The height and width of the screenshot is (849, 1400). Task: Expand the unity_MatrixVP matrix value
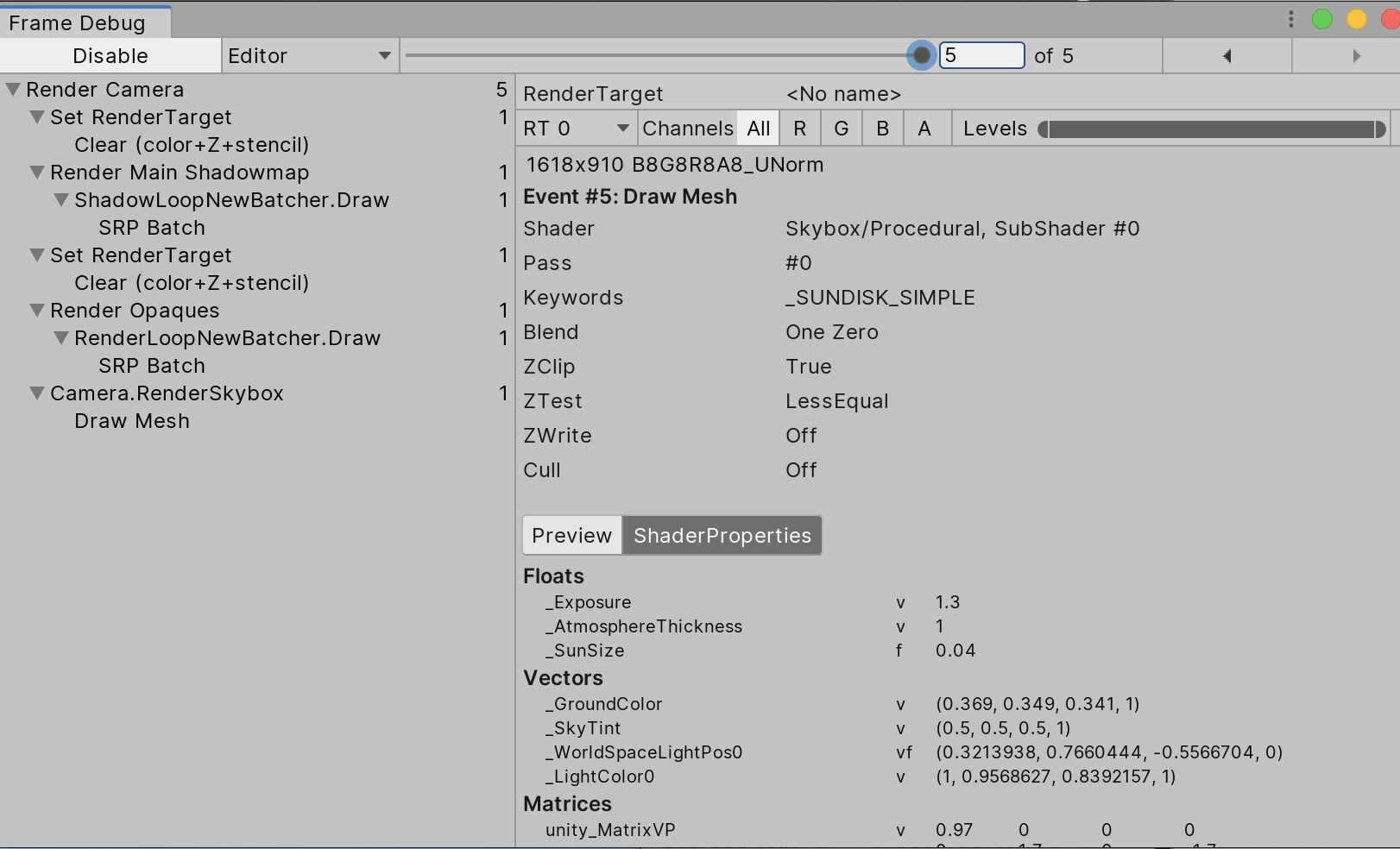pos(902,830)
